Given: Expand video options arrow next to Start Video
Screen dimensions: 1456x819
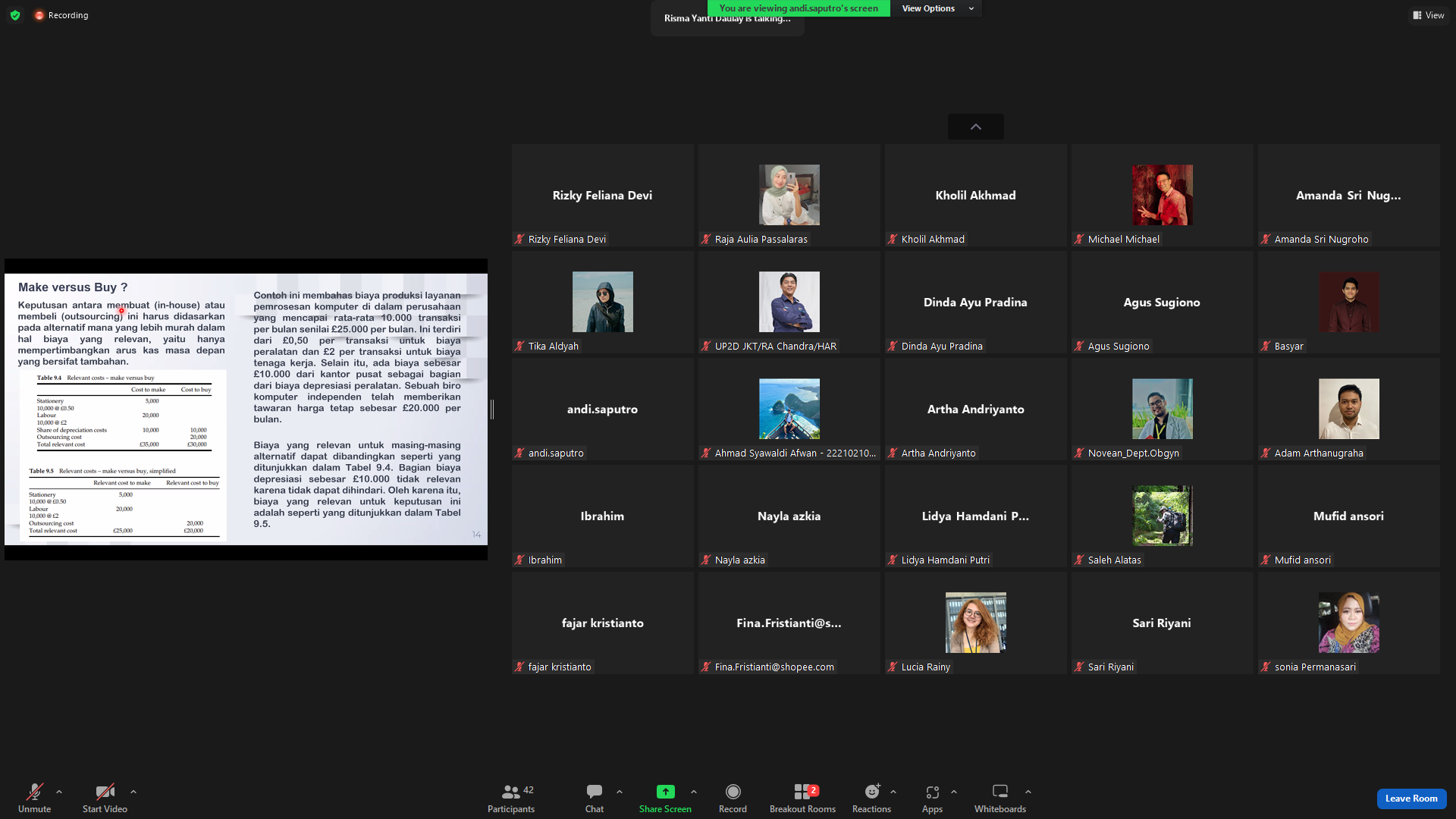Looking at the screenshot, I should tap(133, 792).
